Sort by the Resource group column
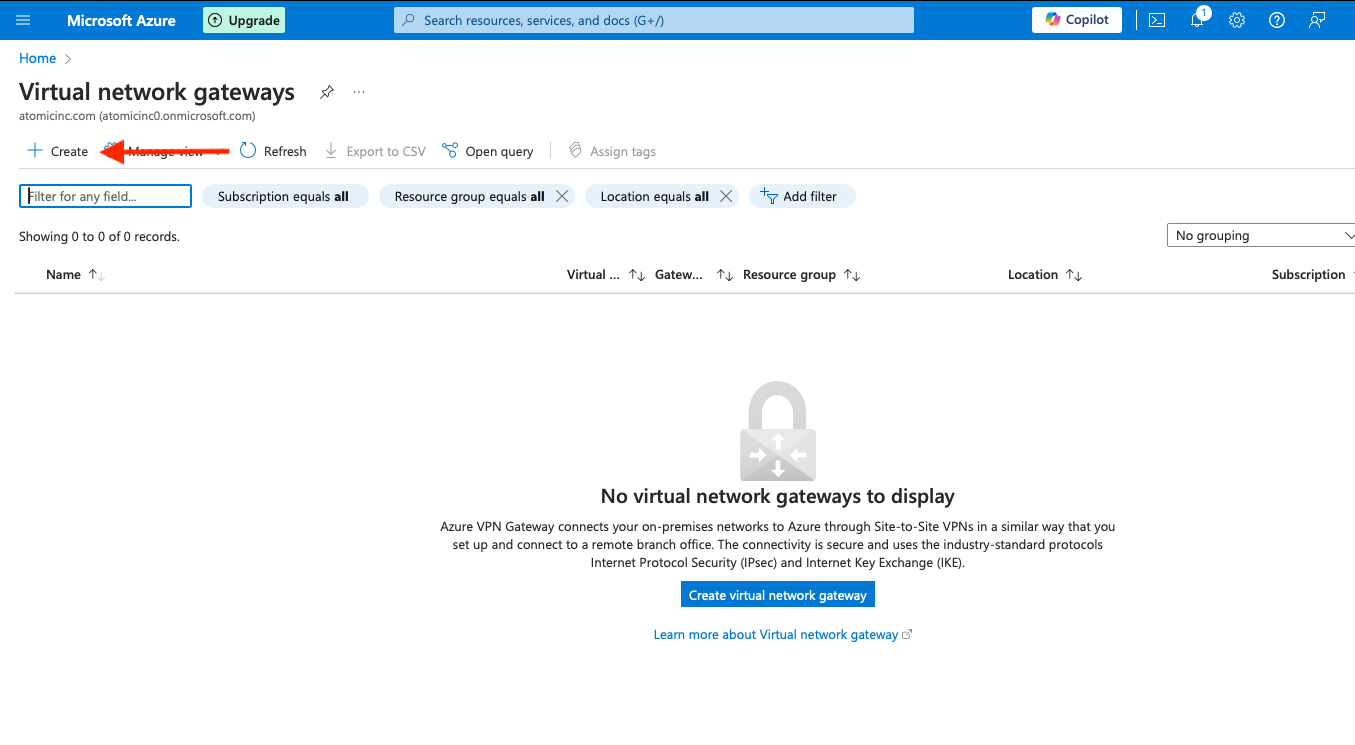Image resolution: width=1355 pixels, height=745 pixels. [x=801, y=275]
